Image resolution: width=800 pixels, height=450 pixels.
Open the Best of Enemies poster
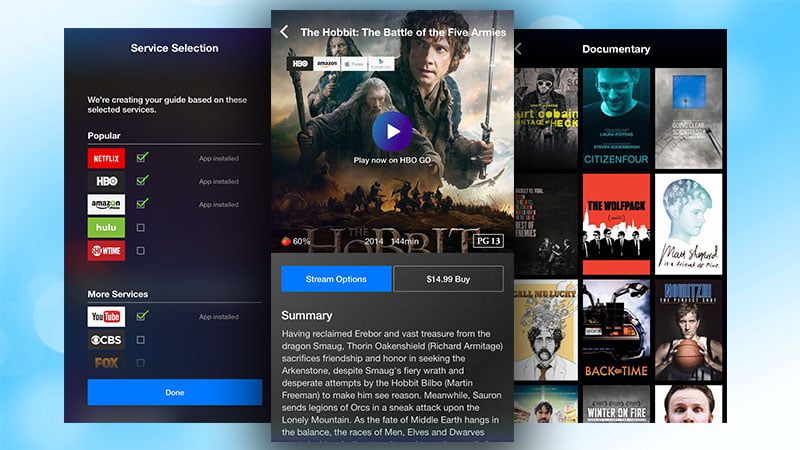coord(546,224)
